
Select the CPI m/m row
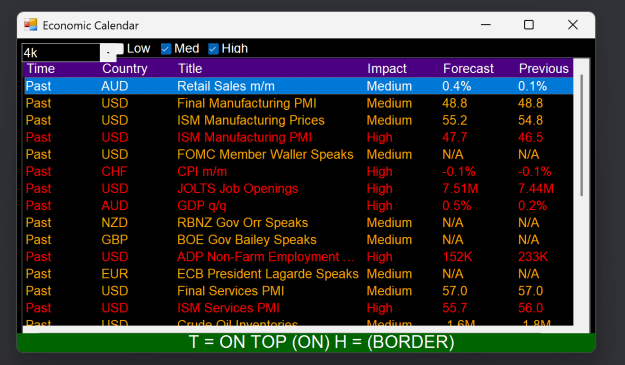pyautogui.click(x=299, y=172)
